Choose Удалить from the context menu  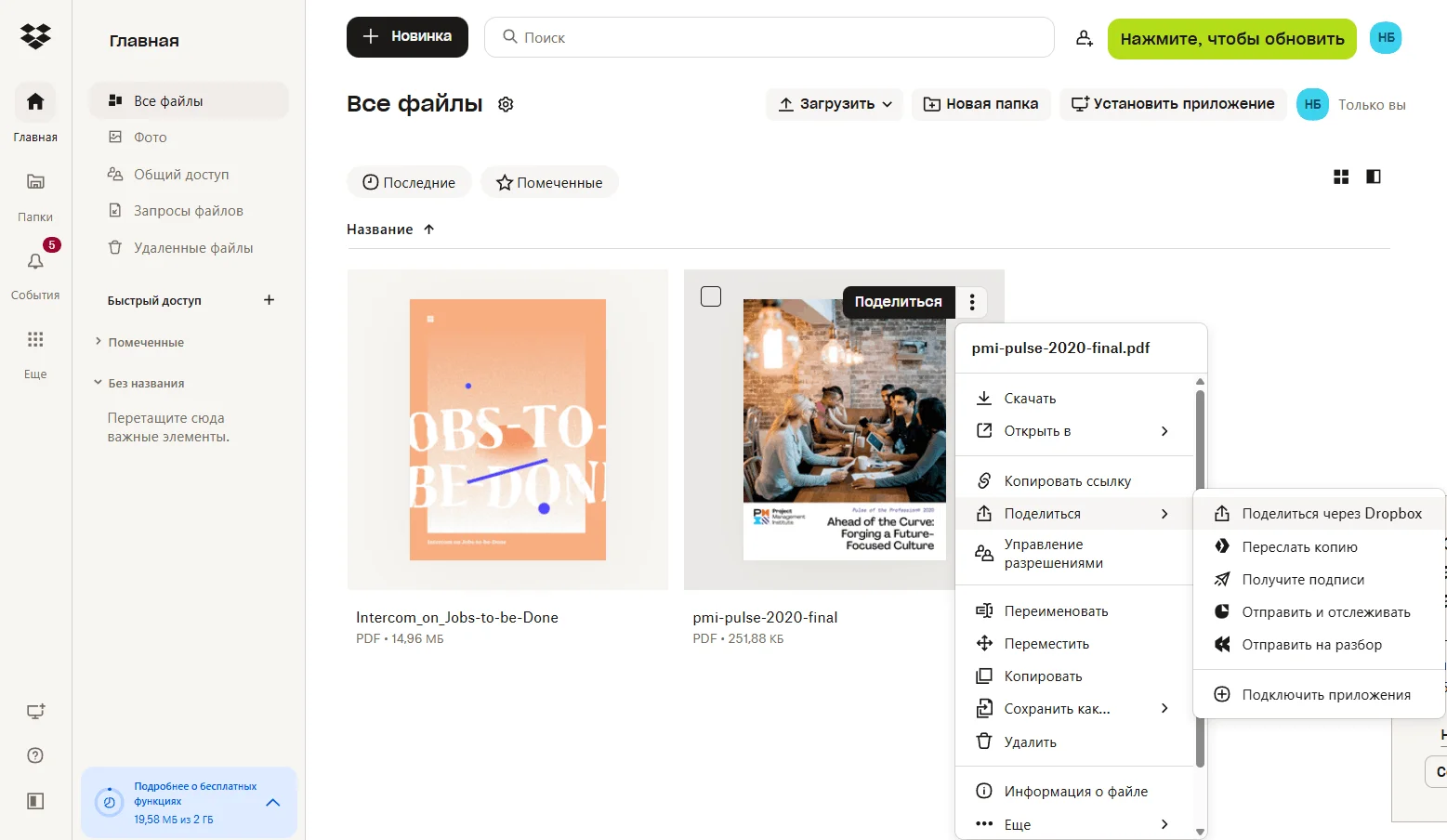pyautogui.click(x=1073, y=742)
